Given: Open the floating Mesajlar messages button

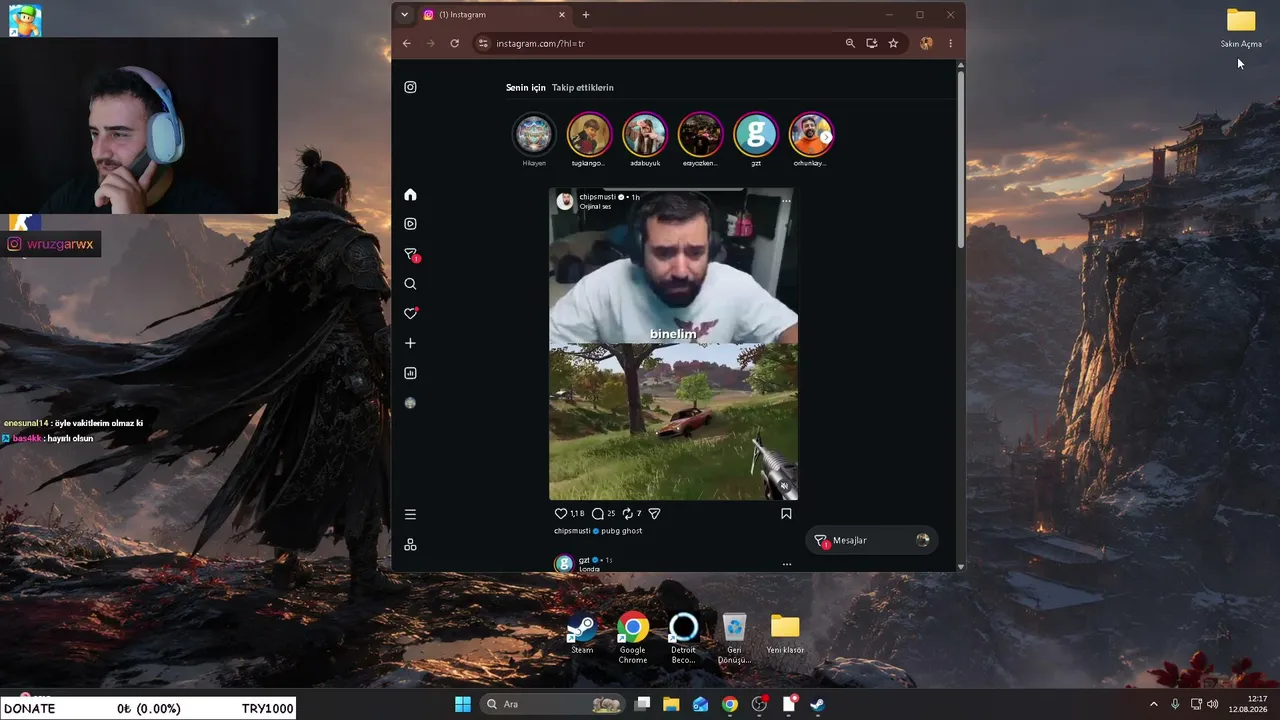Looking at the screenshot, I should pos(872,540).
